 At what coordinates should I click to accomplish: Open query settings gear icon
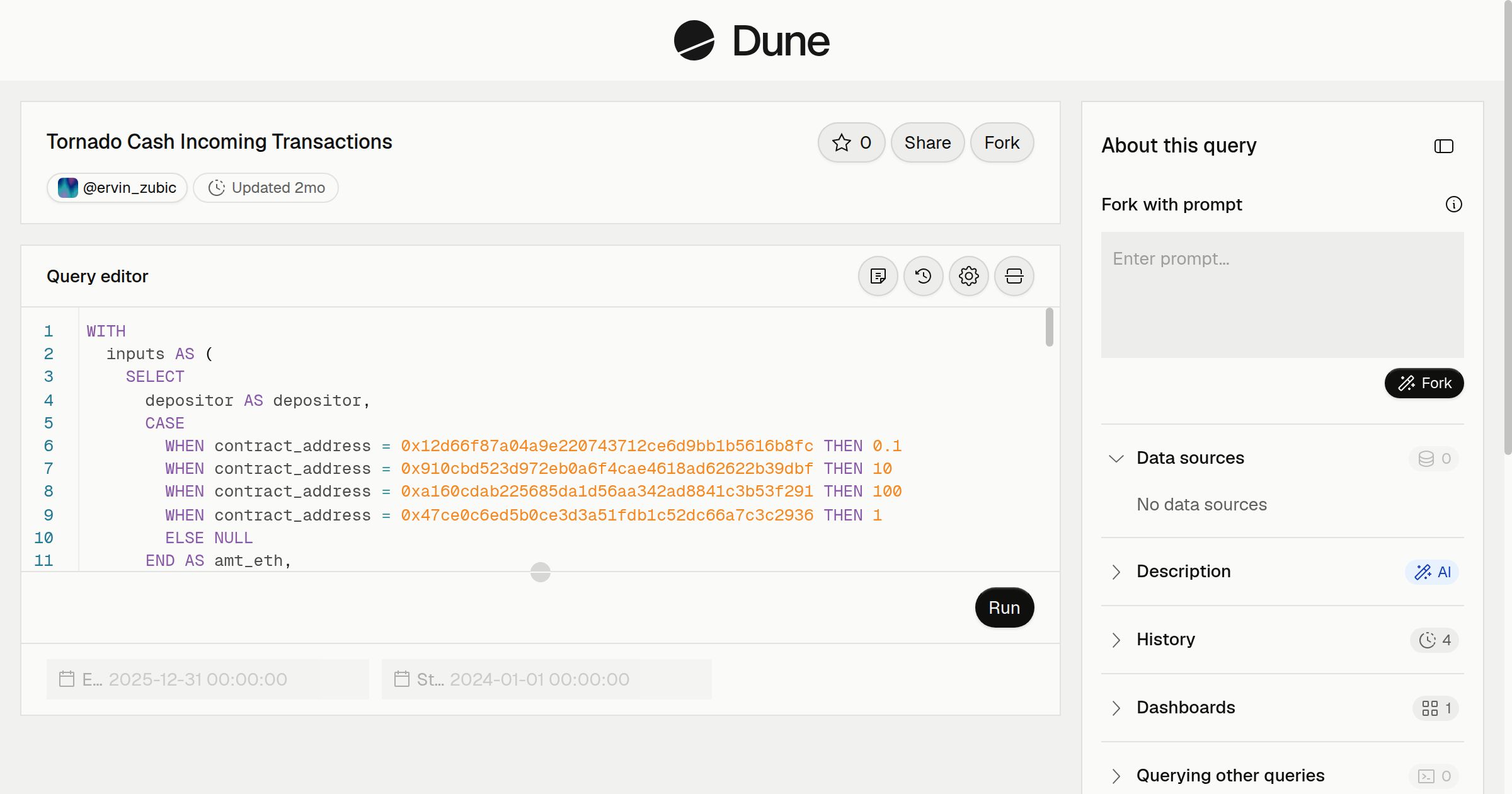(x=969, y=276)
